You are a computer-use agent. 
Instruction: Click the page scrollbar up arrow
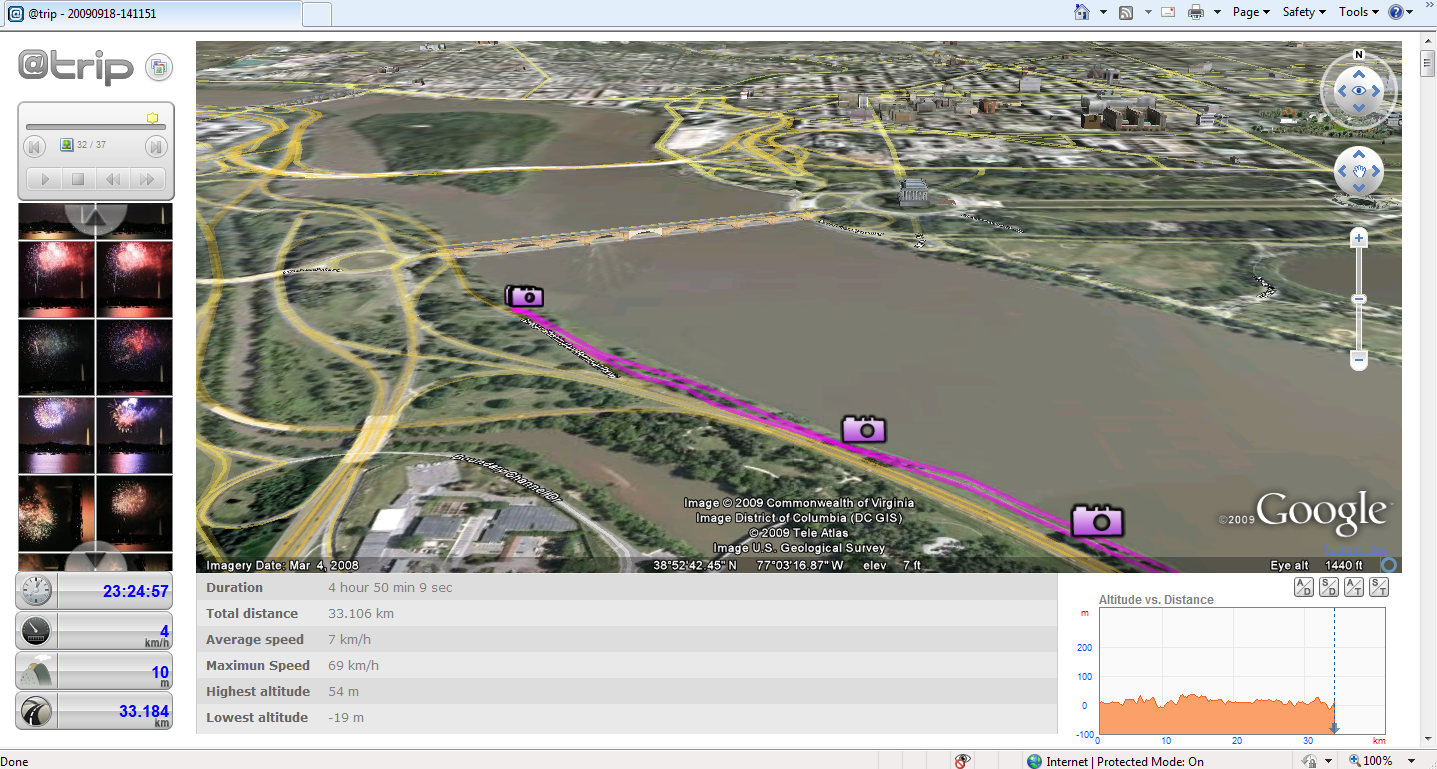(1428, 39)
